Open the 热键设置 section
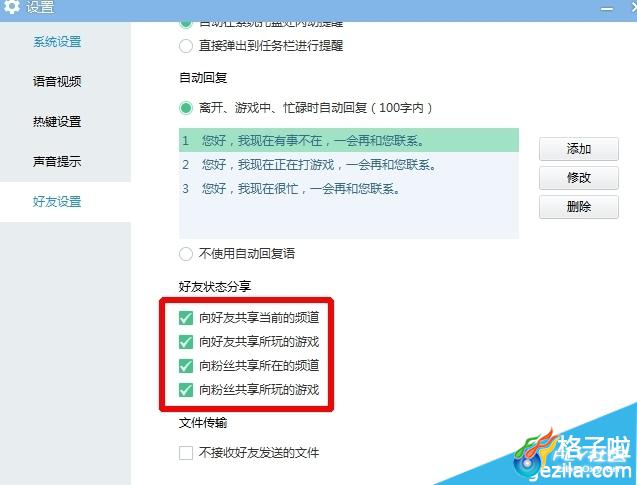 pyautogui.click(x=57, y=121)
